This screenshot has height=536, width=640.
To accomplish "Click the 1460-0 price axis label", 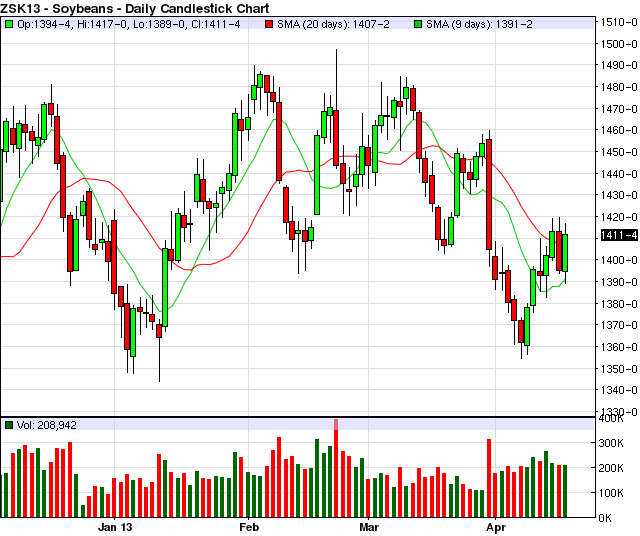I will click(619, 130).
